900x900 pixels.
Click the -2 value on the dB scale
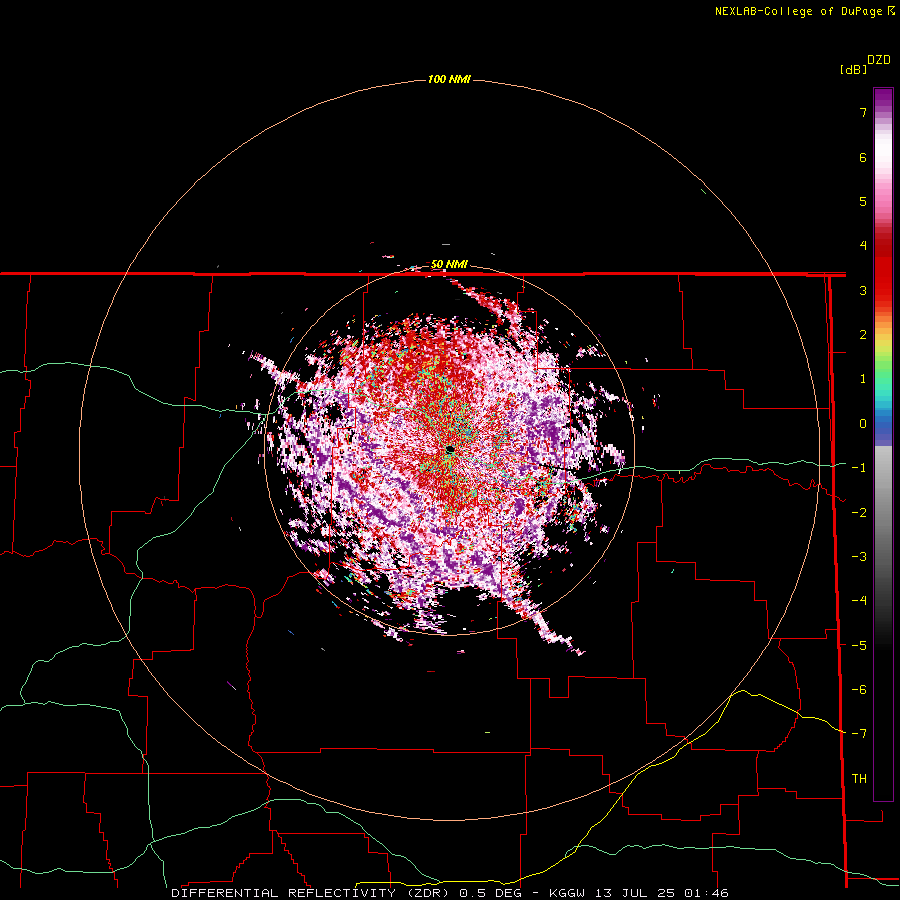859,513
